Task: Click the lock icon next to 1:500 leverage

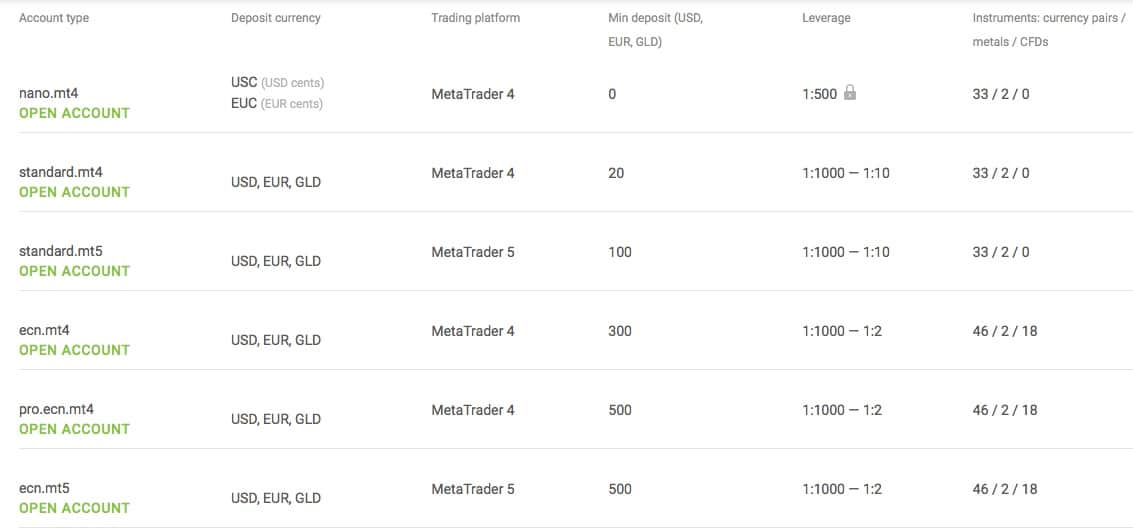Action: [850, 92]
